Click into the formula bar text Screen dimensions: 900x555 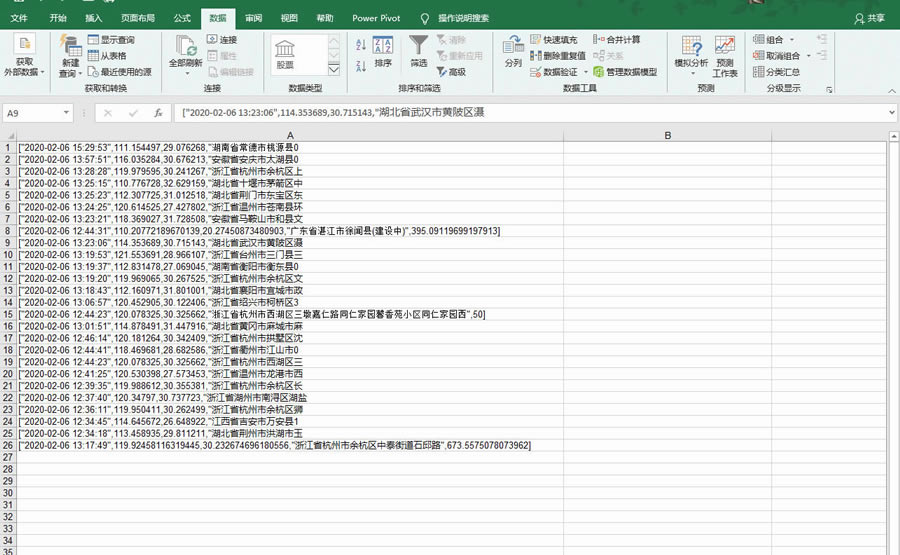click(530, 112)
